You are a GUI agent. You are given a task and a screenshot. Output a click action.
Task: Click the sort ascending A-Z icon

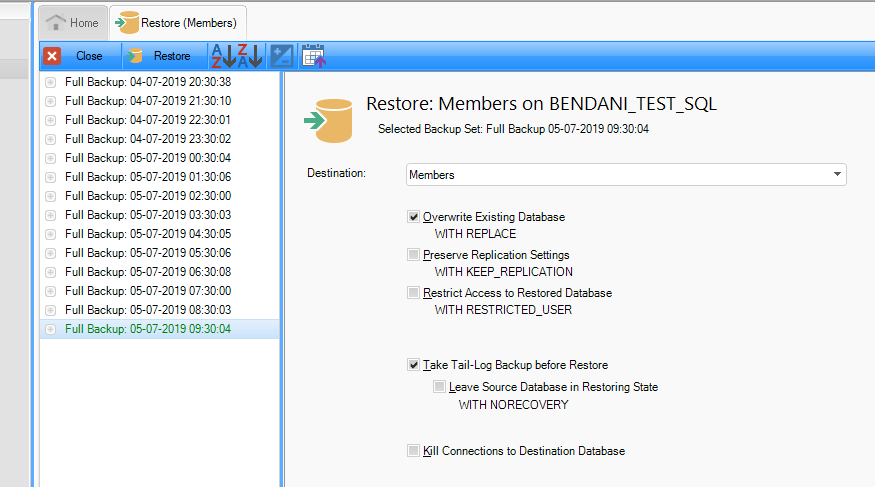pos(221,56)
